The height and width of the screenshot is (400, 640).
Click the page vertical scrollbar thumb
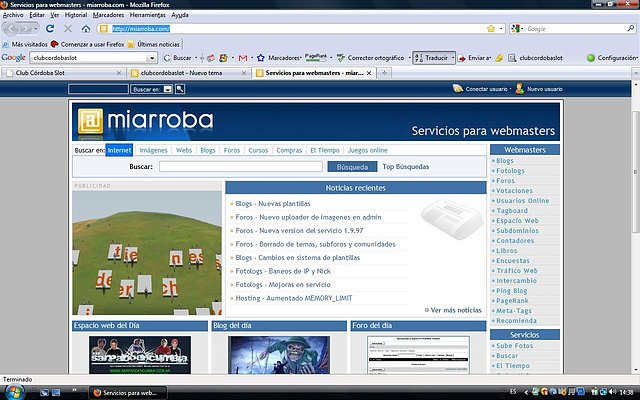[x=636, y=171]
